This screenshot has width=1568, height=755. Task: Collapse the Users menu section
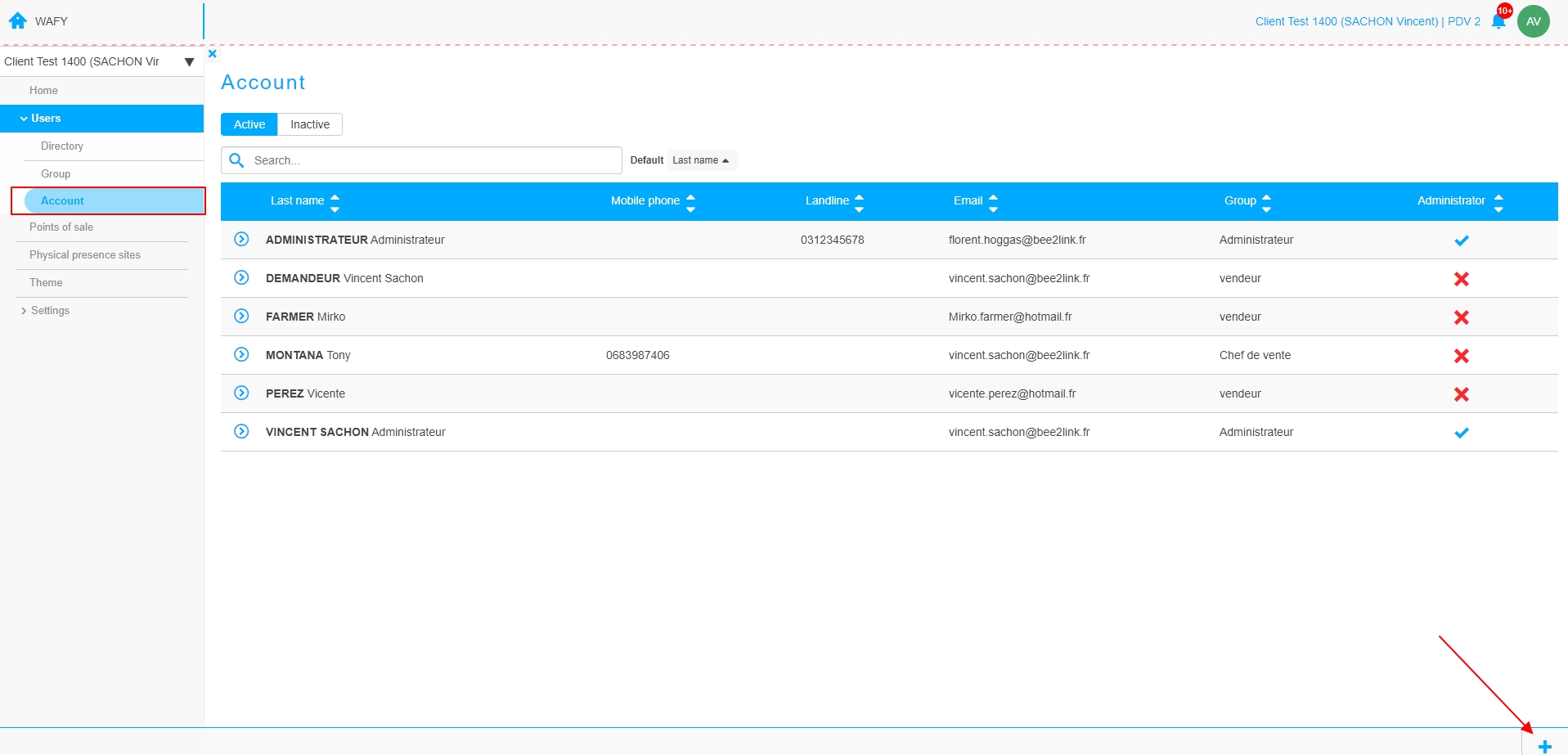101,119
